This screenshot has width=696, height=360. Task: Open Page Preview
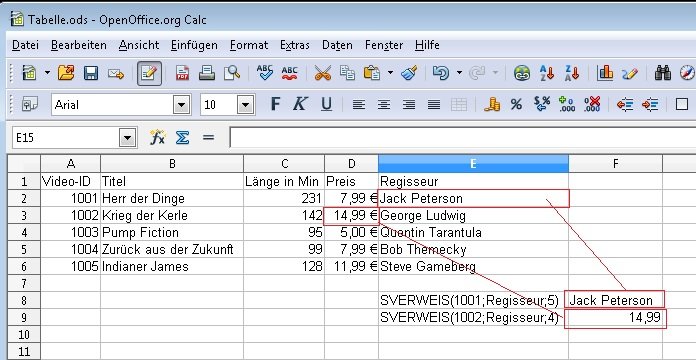click(232, 72)
